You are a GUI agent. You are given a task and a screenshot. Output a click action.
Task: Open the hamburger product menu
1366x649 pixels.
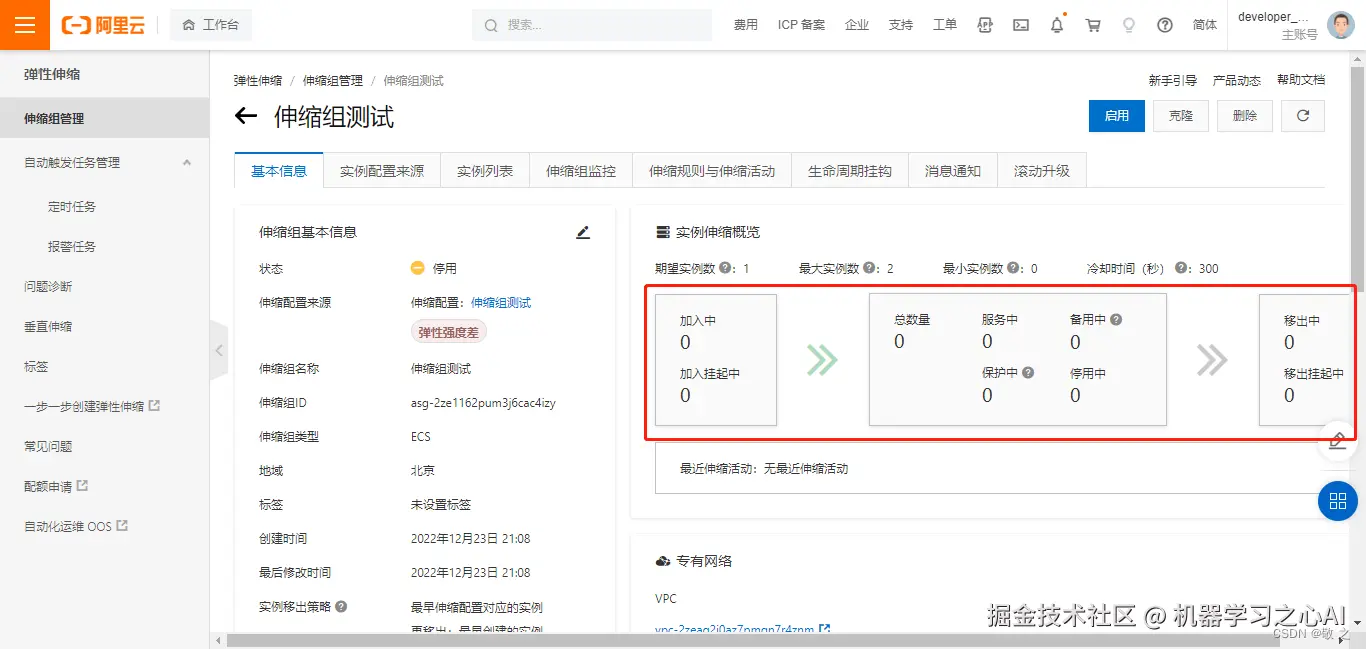click(24, 24)
